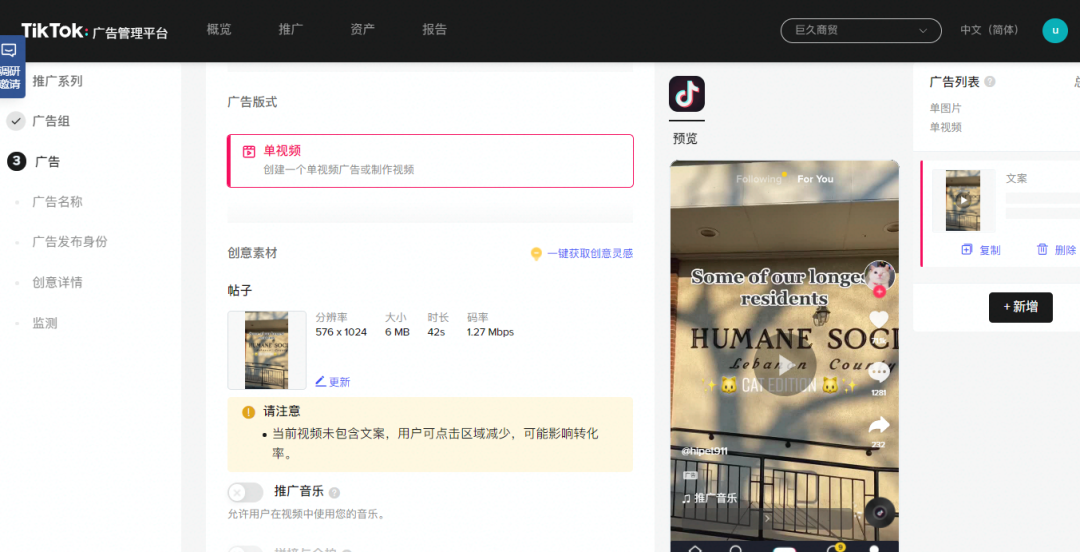Click the 更新 link
Image resolution: width=1080 pixels, height=552 pixels.
pos(340,382)
